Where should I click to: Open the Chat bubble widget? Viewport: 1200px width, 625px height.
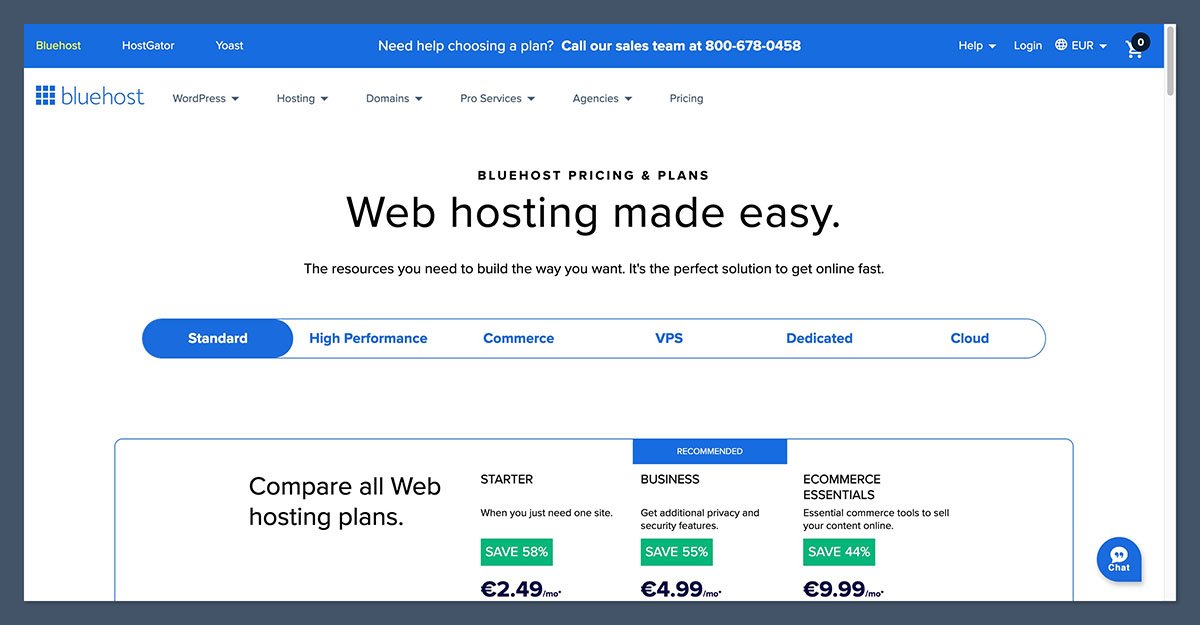pyautogui.click(x=1118, y=560)
